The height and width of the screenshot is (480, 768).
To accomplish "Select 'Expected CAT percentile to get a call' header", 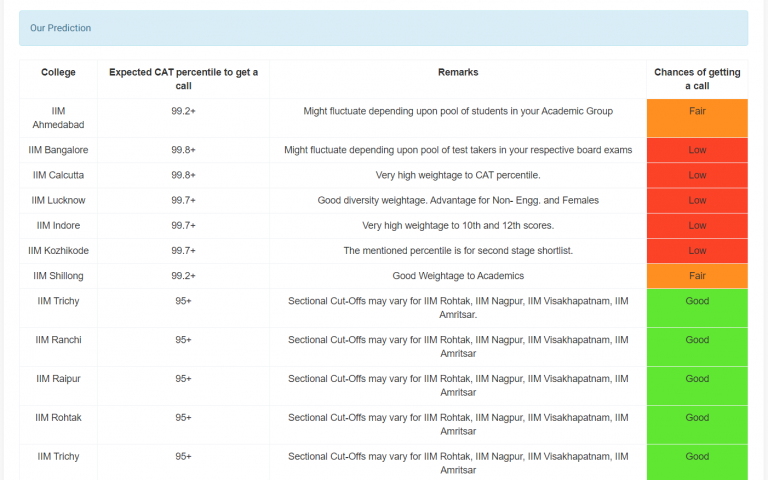I will point(183,79).
